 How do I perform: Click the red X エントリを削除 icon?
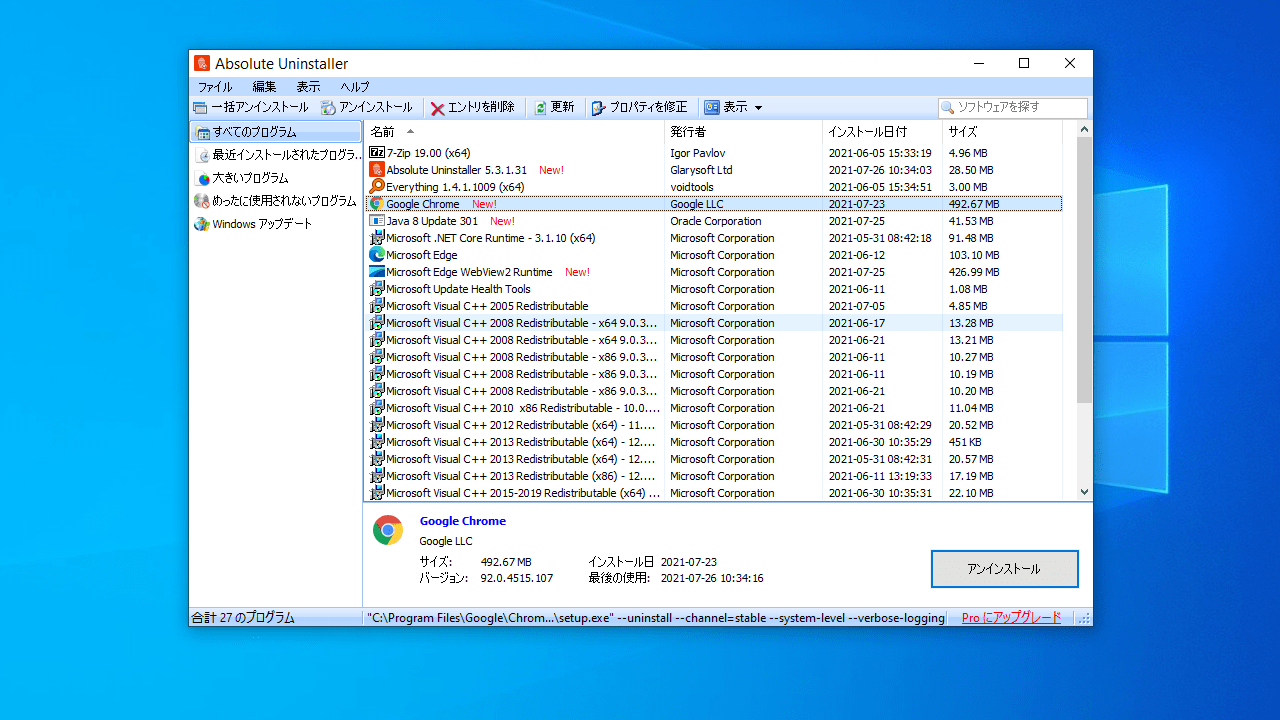coord(438,107)
